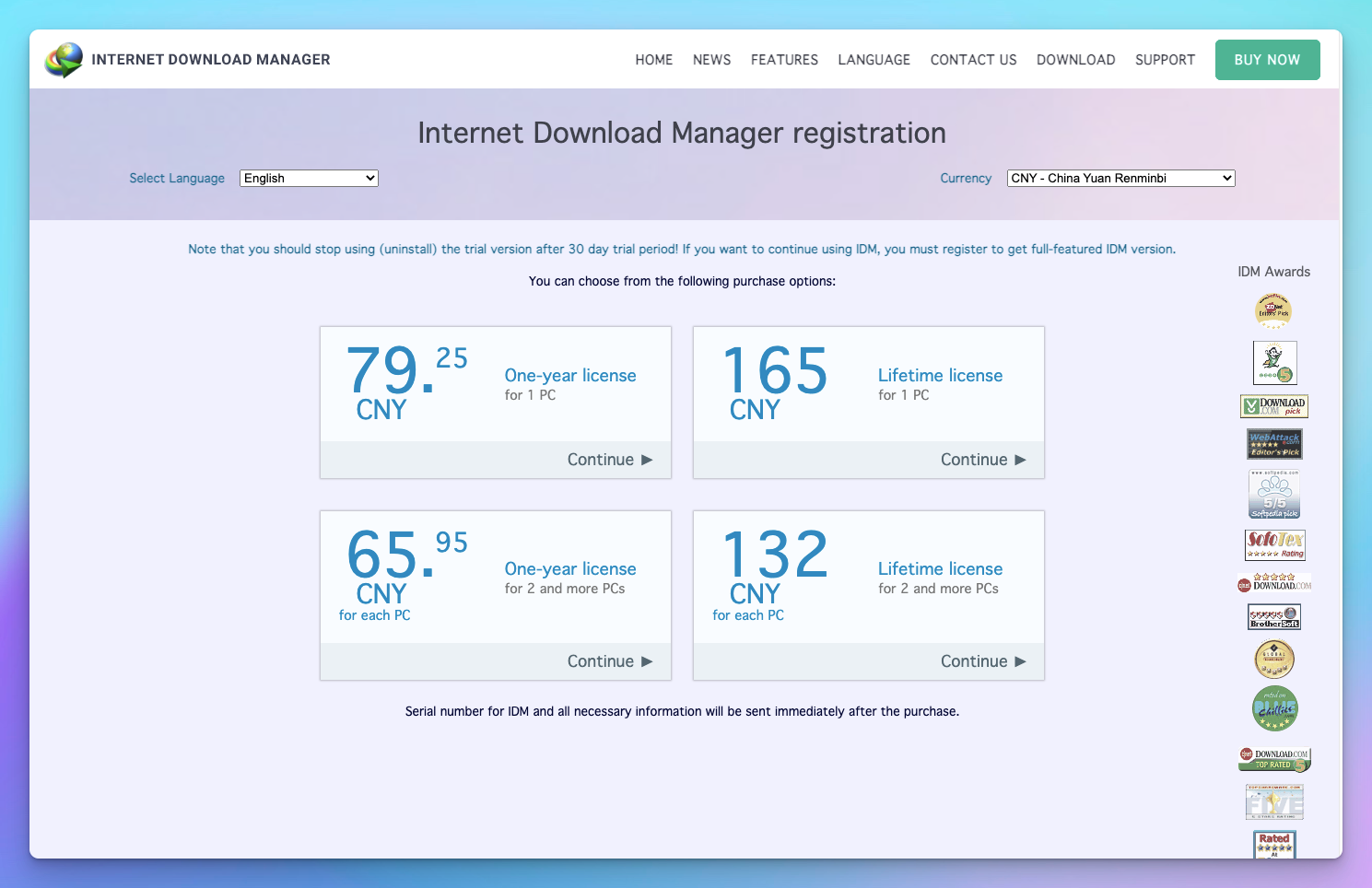Click 'One-year license' for 1 PC

570,376
